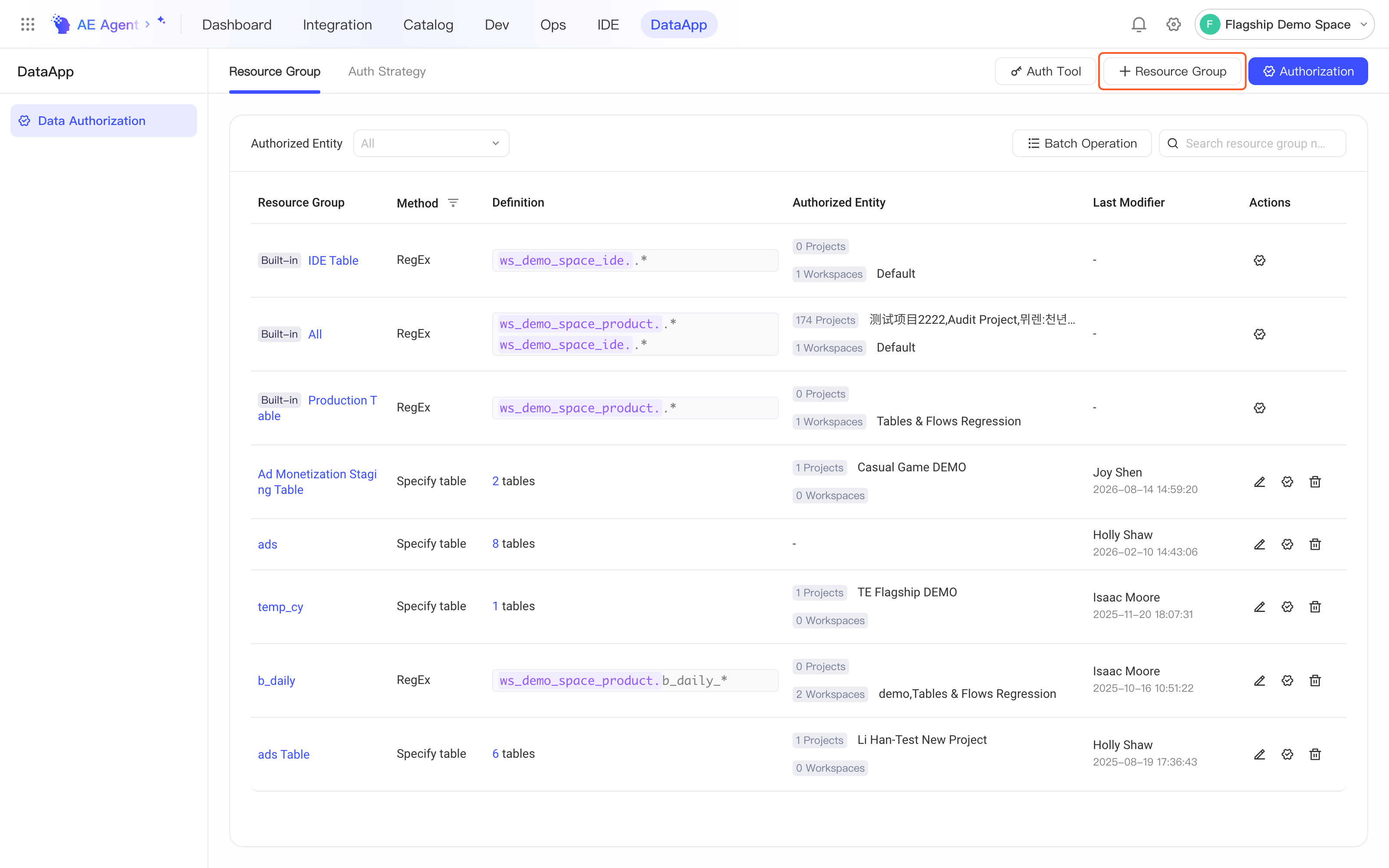Open the notifications bell
Screen dimensions: 1389x868
click(1139, 24)
